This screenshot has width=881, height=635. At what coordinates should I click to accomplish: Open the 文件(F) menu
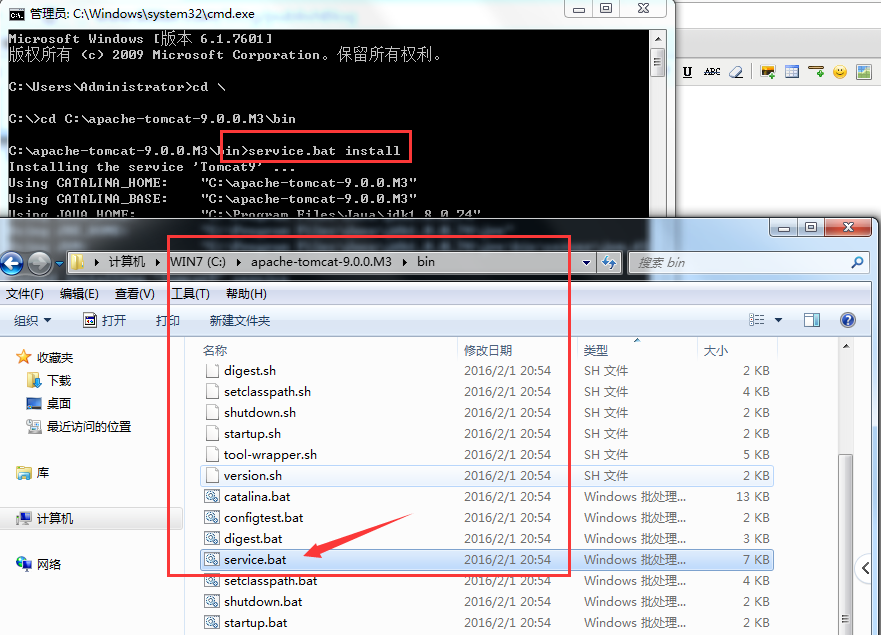(x=25, y=294)
